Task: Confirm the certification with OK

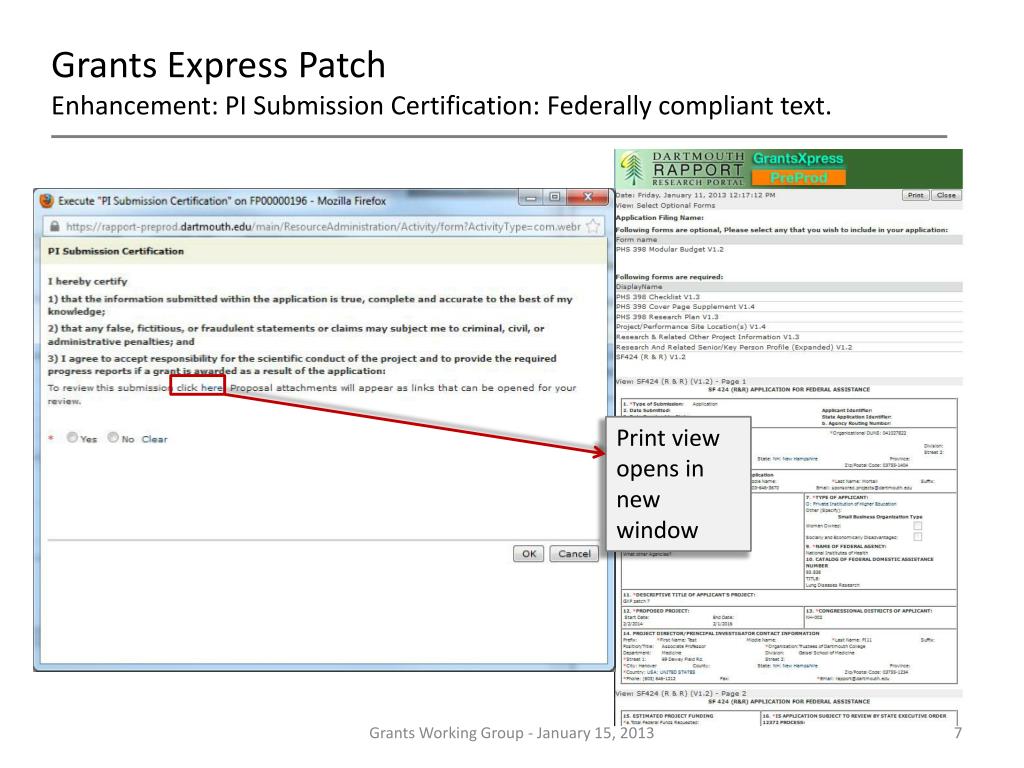Action: click(x=528, y=554)
